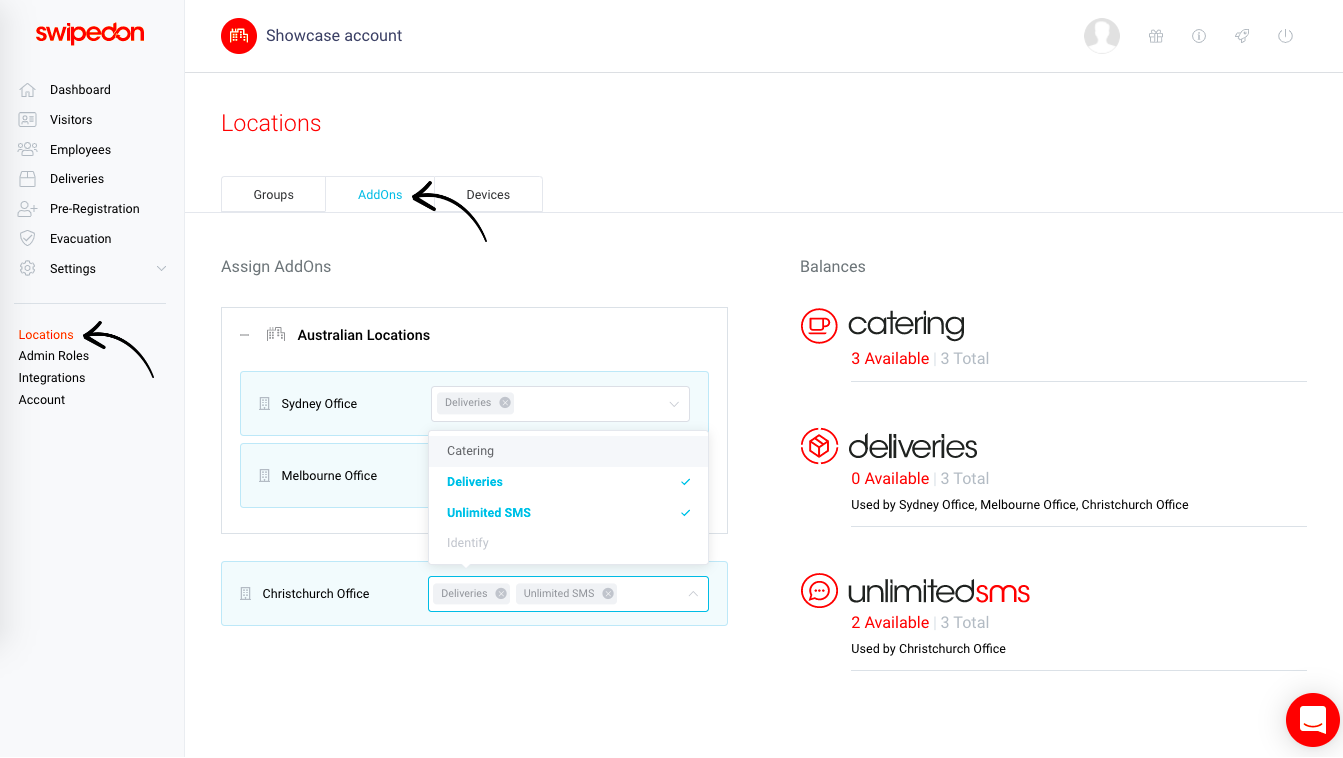Remove Unlimited SMS tag from Christchurch Office
This screenshot has width=1343, height=758.
pyautogui.click(x=608, y=594)
